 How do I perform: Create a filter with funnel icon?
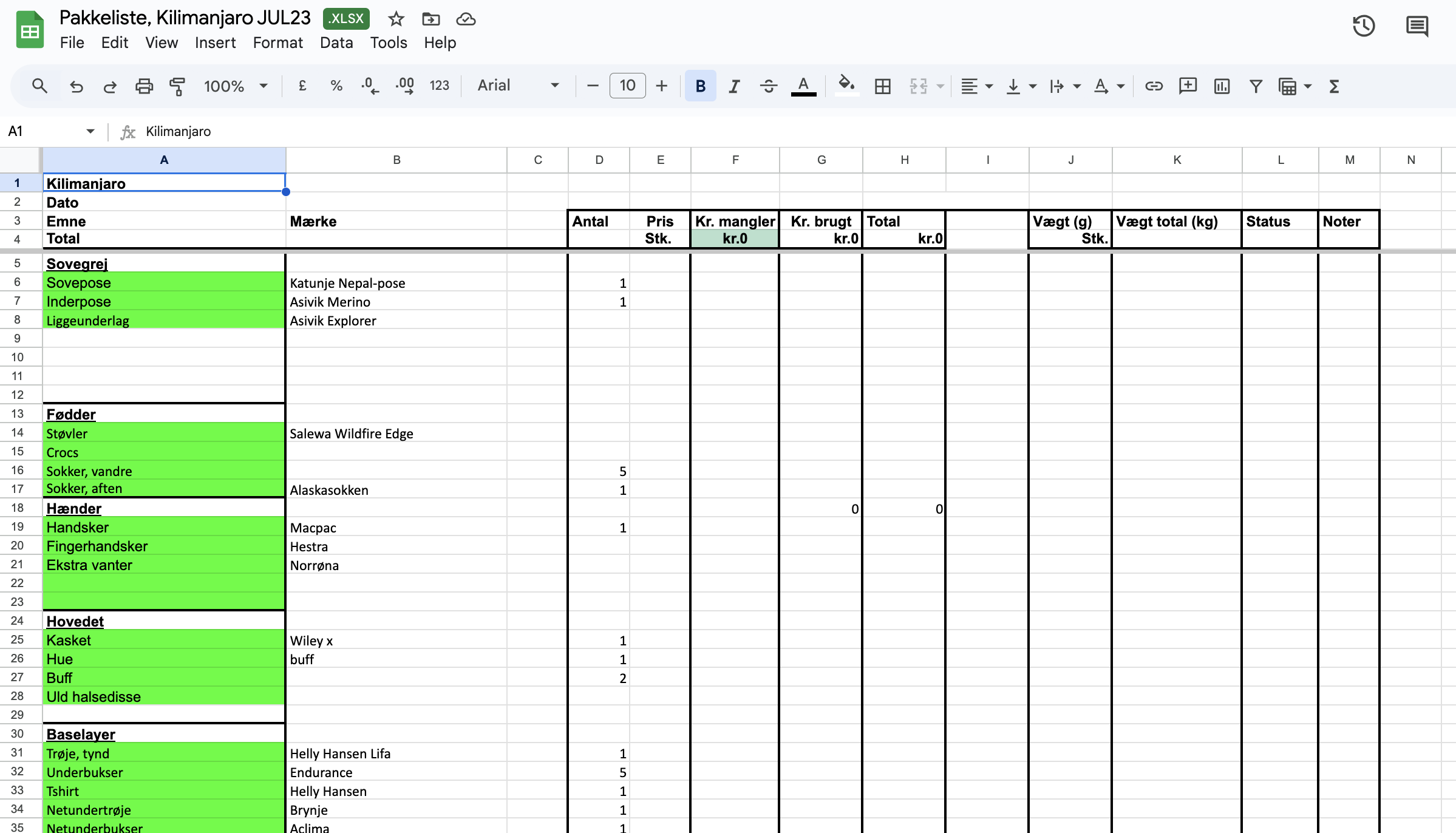pos(1256,86)
